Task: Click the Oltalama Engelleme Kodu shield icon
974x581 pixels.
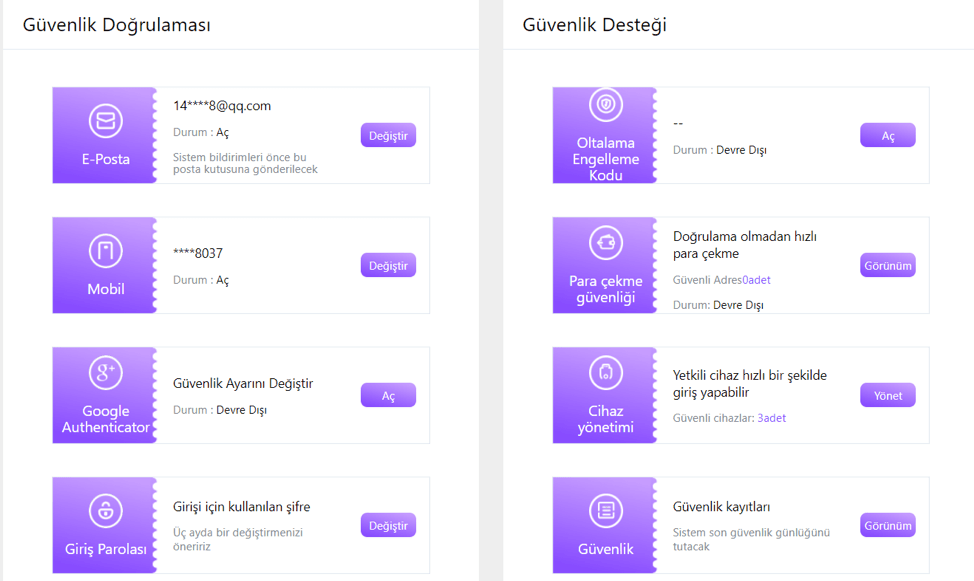Action: (605, 104)
